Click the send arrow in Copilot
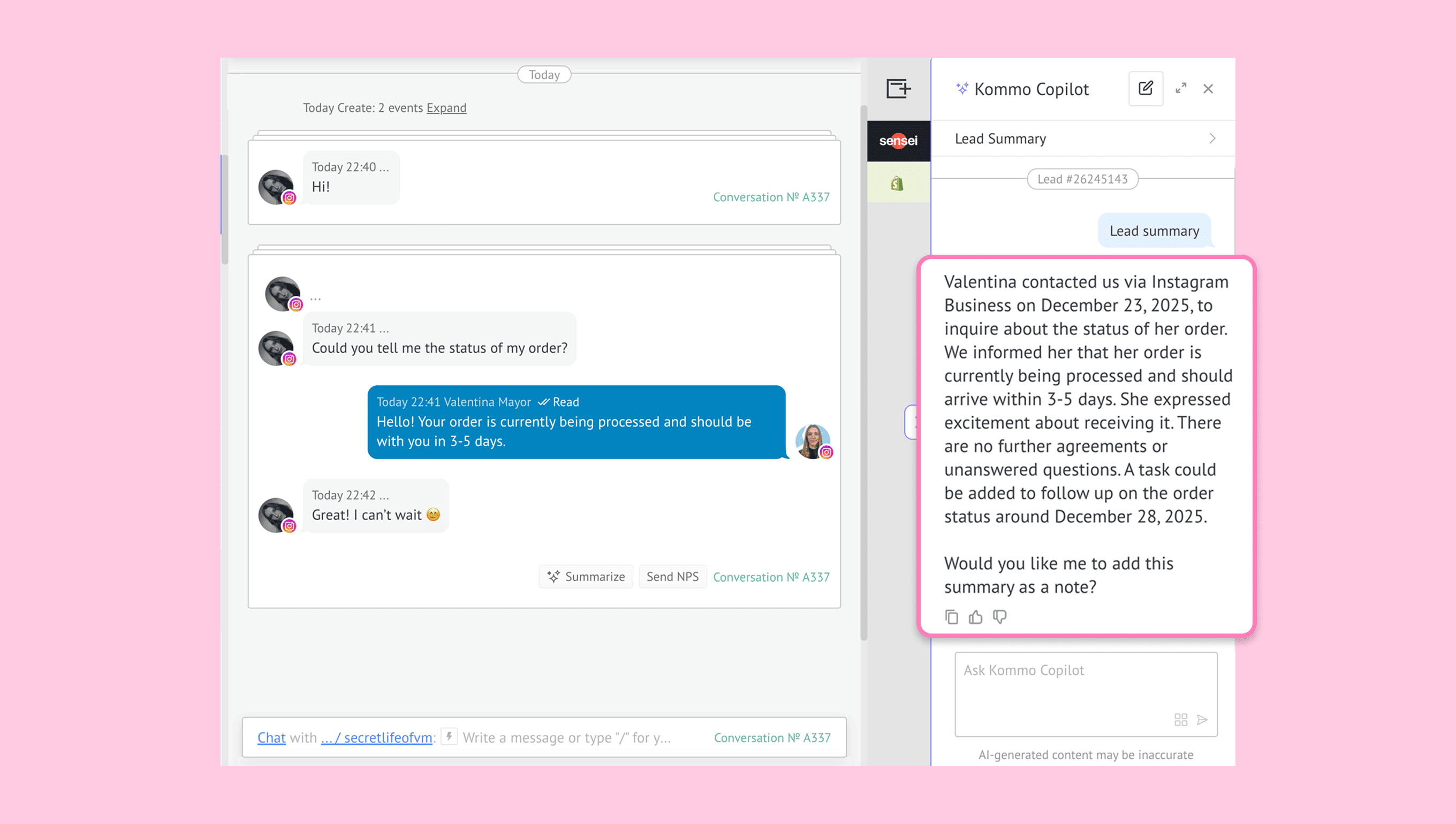The image size is (1456, 824). coord(1202,719)
